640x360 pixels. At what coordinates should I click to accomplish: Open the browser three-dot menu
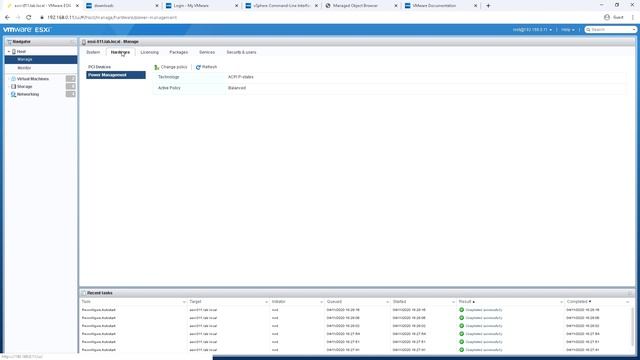coord(633,17)
